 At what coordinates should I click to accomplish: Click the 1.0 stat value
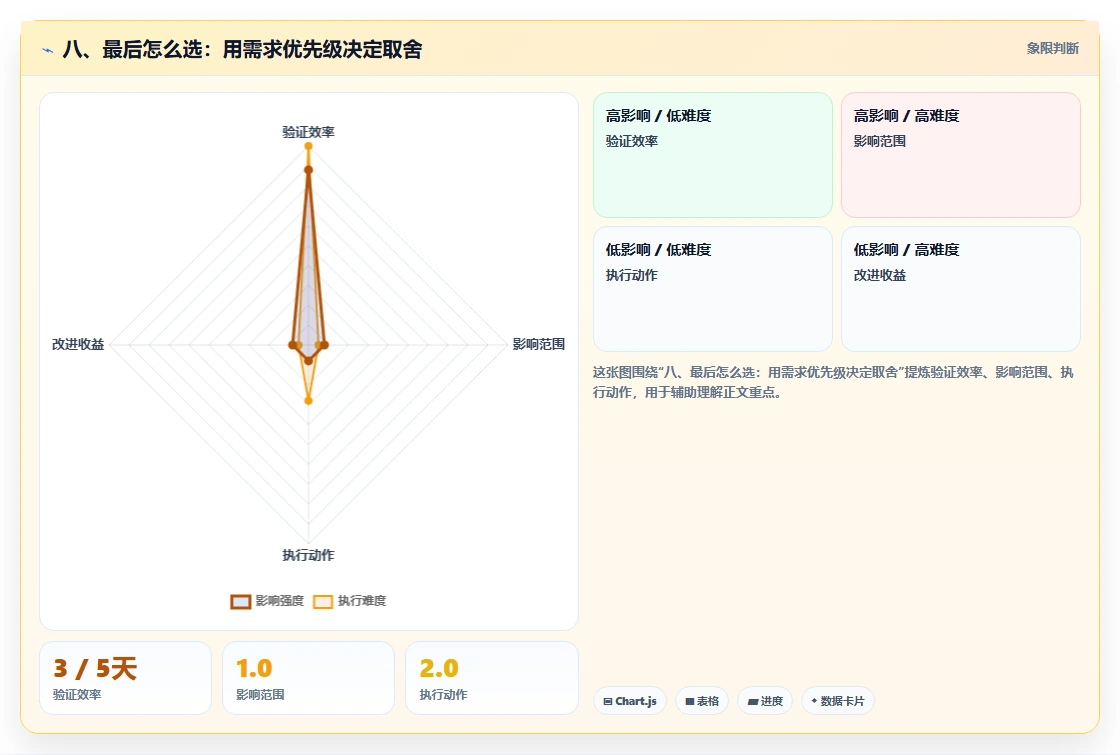[254, 669]
